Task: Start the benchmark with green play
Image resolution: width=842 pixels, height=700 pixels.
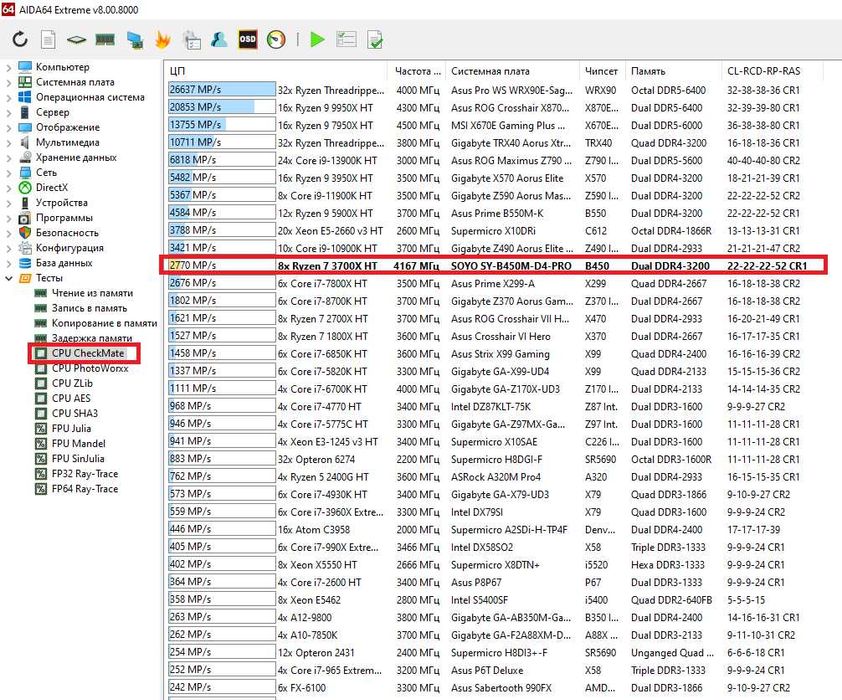Action: [317, 40]
